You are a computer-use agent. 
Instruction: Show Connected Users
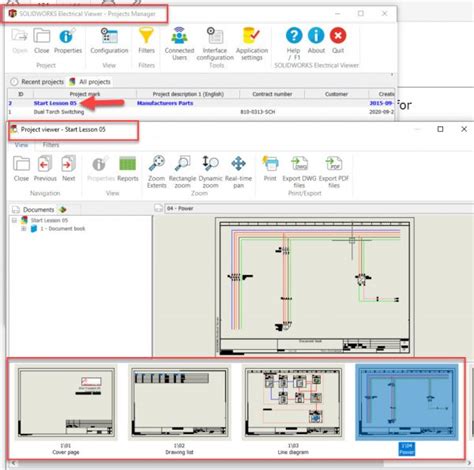click(x=179, y=44)
